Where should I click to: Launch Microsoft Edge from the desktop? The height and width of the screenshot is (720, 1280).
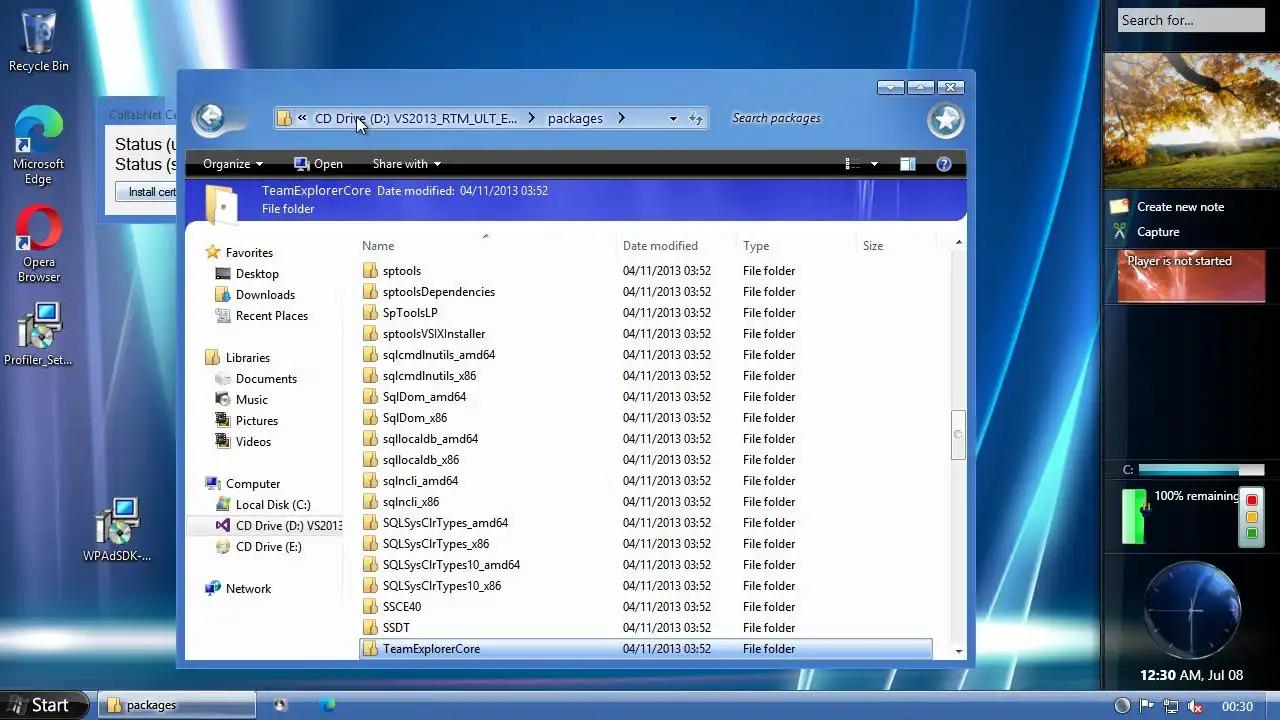coord(38,145)
